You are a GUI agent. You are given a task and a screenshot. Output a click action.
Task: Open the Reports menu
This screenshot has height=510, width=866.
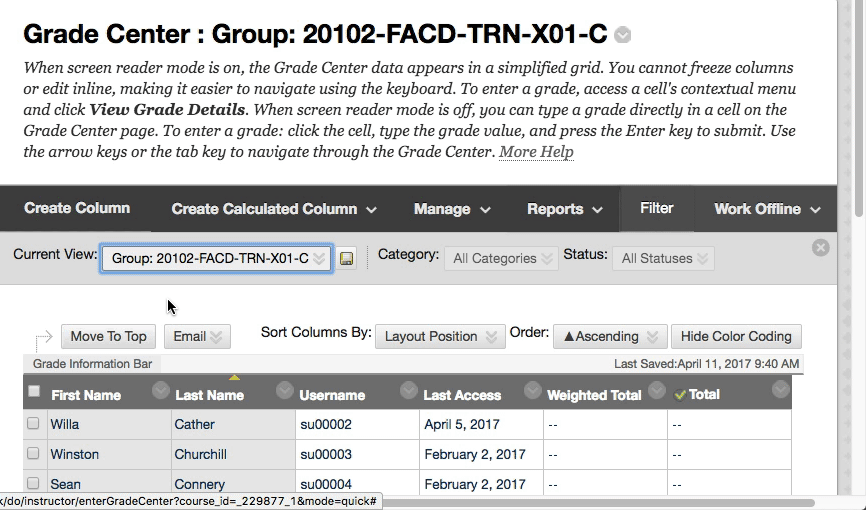tap(565, 209)
